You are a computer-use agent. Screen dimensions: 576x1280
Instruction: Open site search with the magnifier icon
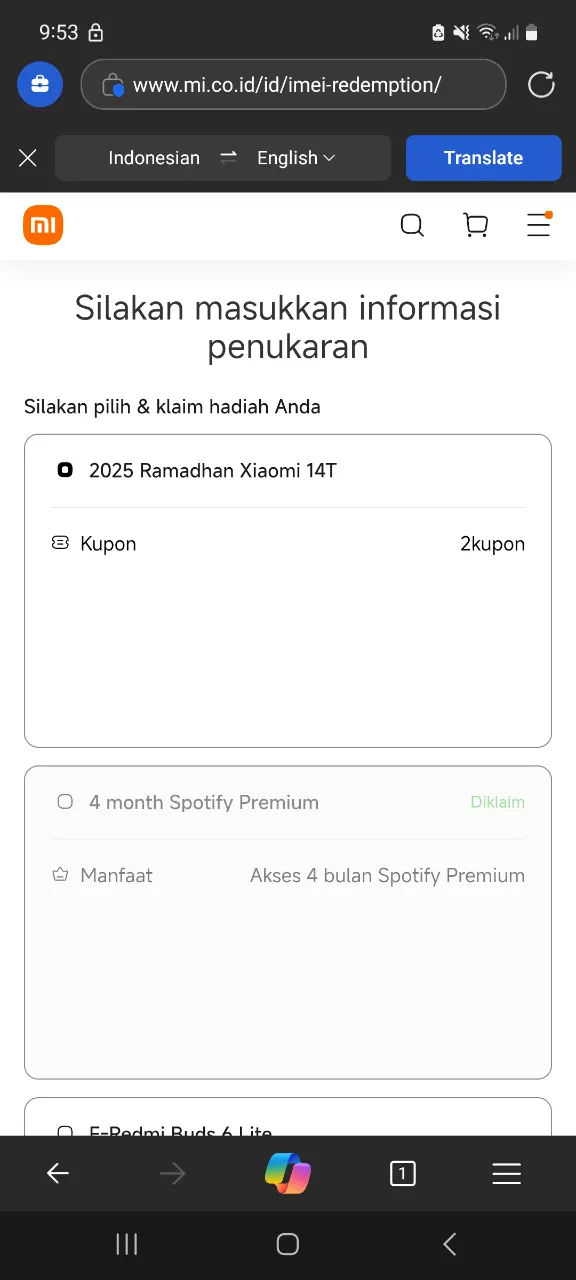click(x=412, y=226)
